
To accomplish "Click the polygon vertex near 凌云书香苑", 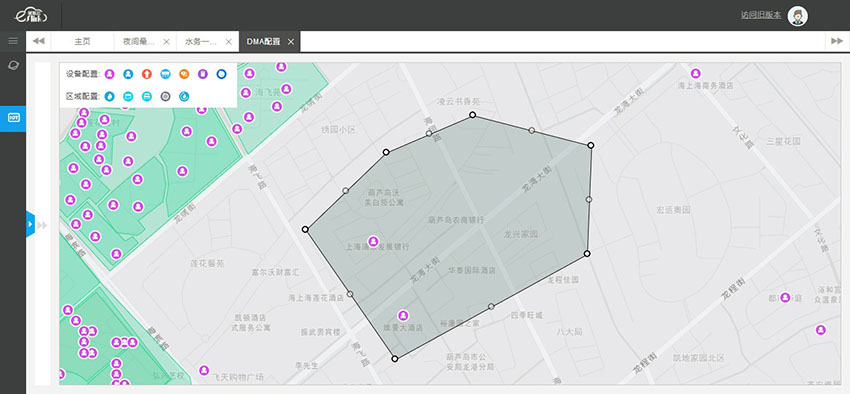I will click(473, 114).
